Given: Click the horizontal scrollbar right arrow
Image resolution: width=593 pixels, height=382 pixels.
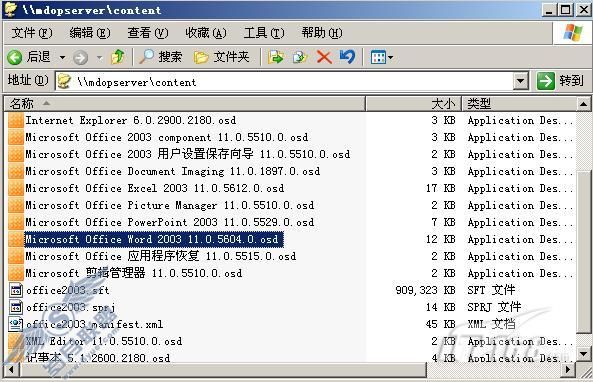Looking at the screenshot, I should tap(568, 369).
